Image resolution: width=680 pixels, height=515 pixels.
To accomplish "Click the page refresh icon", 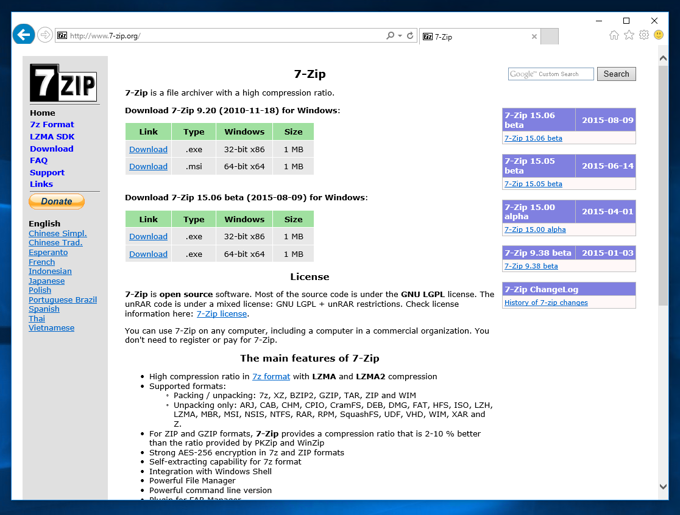I will coord(410,36).
